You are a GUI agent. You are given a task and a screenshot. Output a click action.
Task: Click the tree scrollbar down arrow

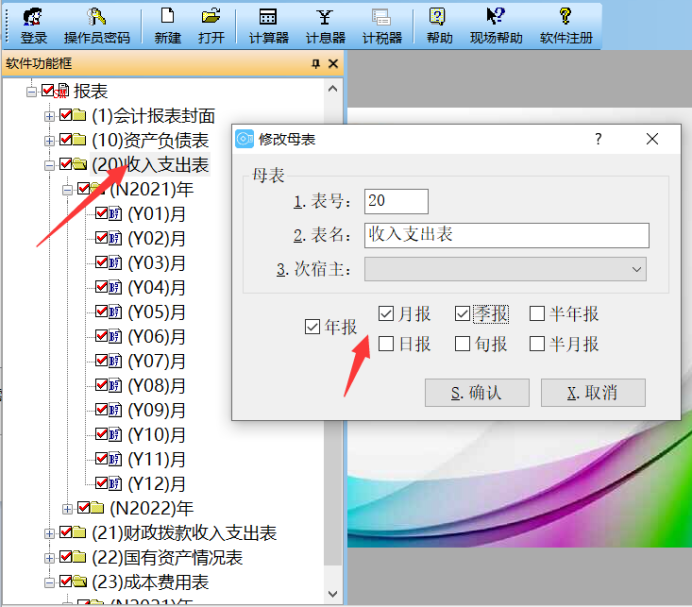point(333,594)
